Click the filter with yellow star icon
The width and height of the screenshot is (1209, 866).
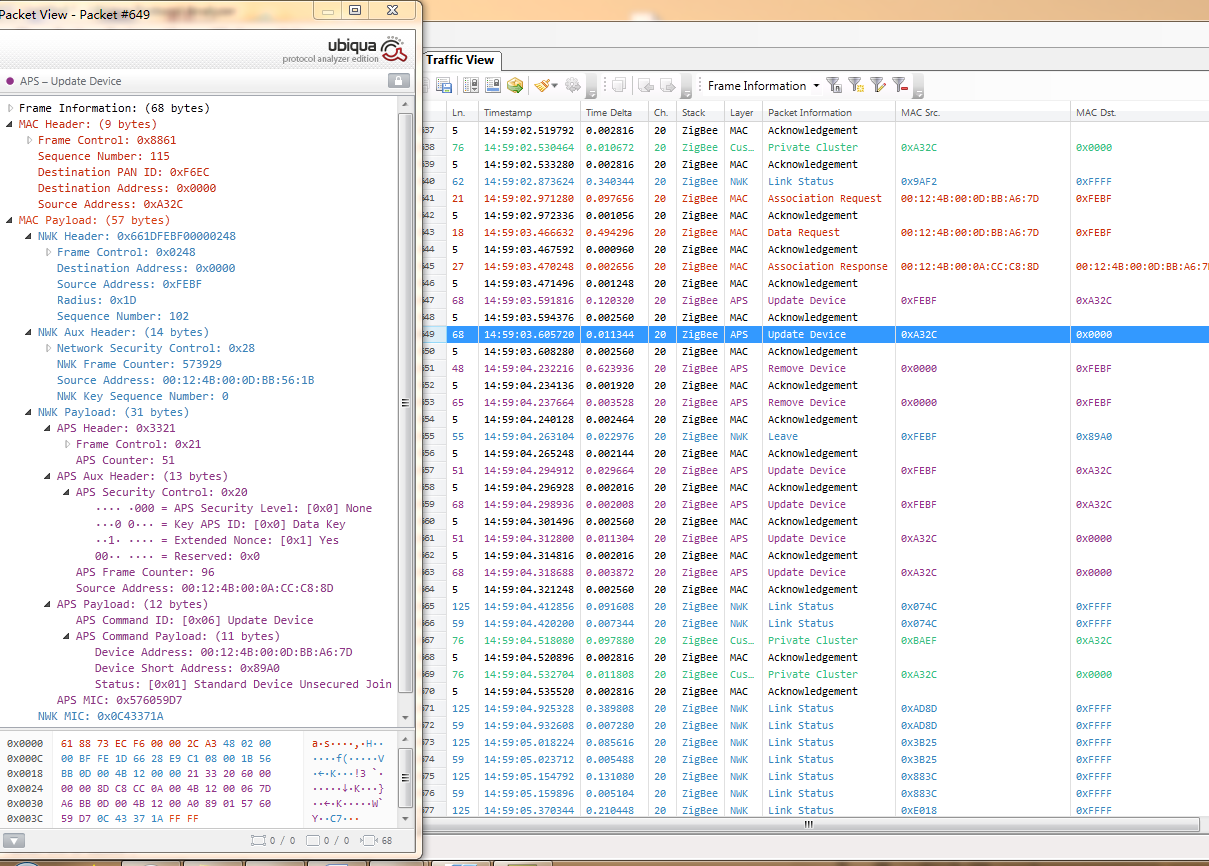(856, 86)
